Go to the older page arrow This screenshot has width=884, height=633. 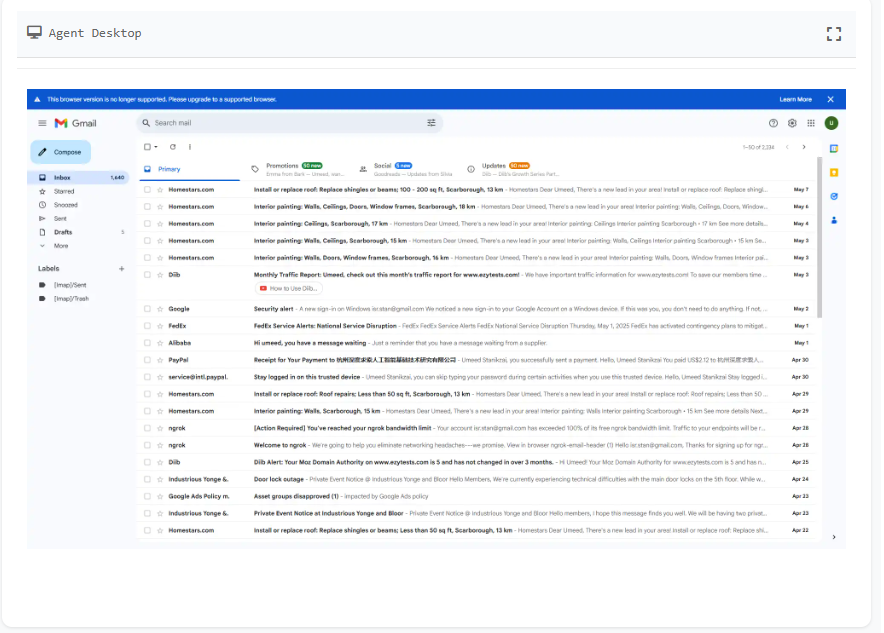click(804, 147)
